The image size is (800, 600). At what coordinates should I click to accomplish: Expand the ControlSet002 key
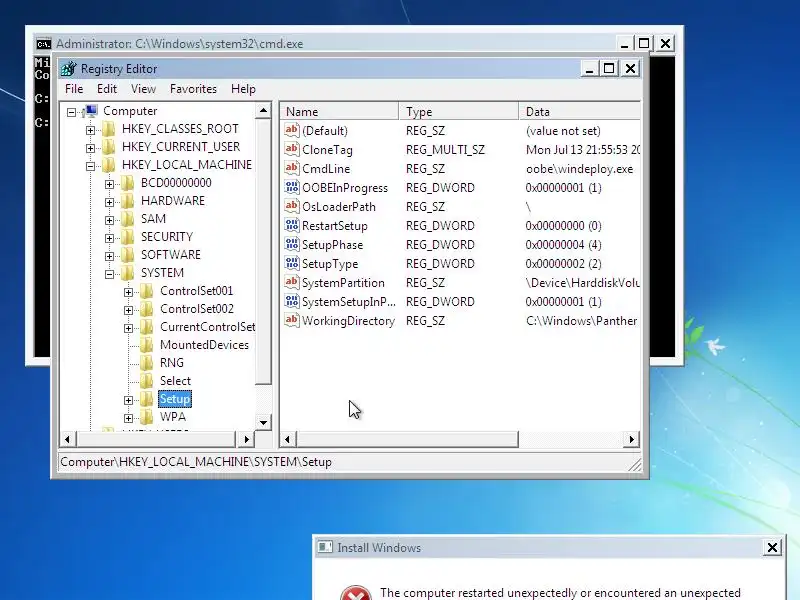pos(128,310)
